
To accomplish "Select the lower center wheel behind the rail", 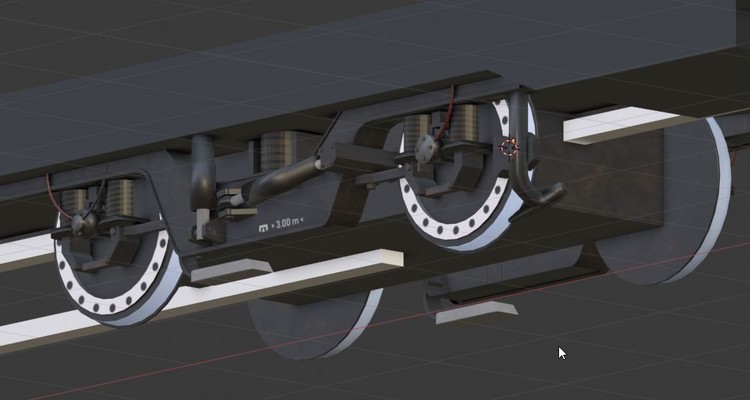I will (x=316, y=322).
